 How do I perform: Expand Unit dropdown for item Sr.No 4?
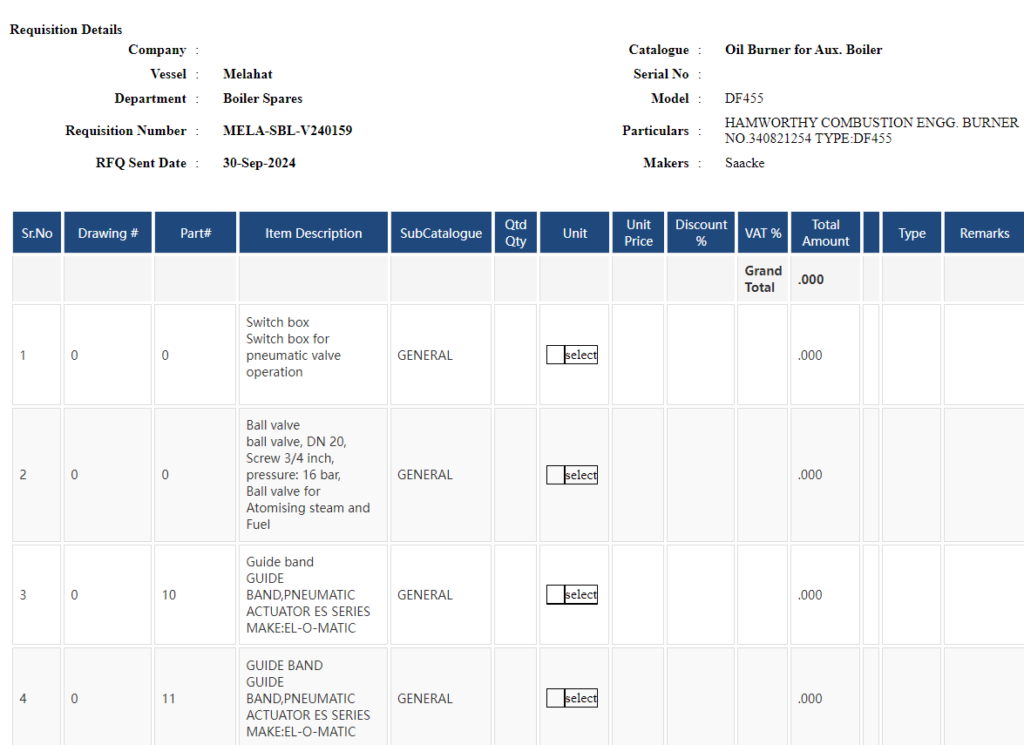coord(572,699)
